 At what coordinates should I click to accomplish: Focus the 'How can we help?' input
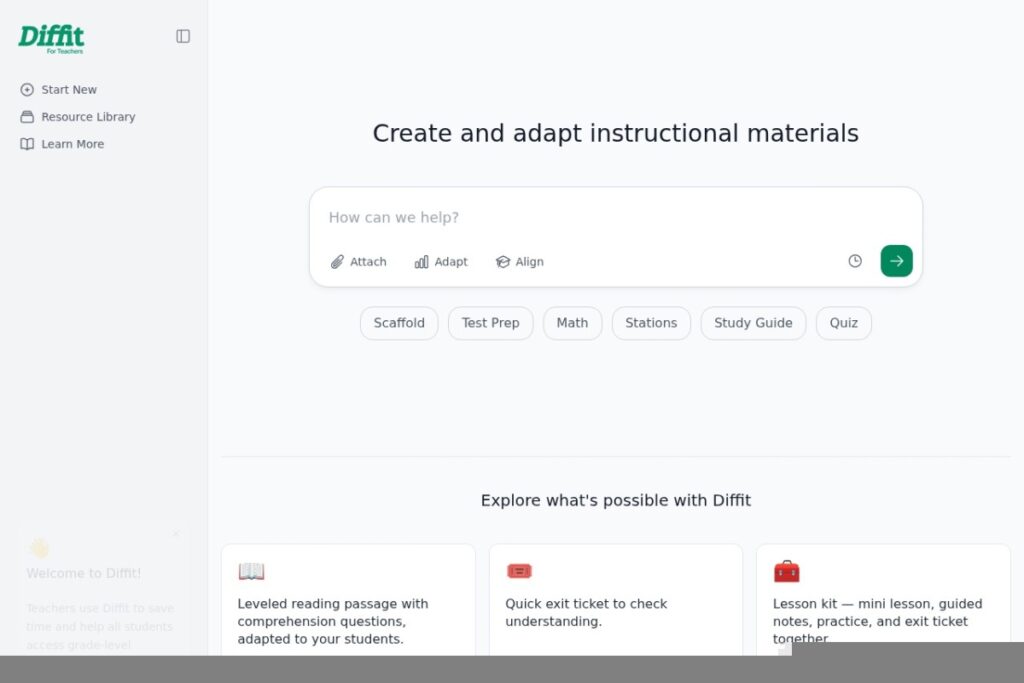[615, 217]
